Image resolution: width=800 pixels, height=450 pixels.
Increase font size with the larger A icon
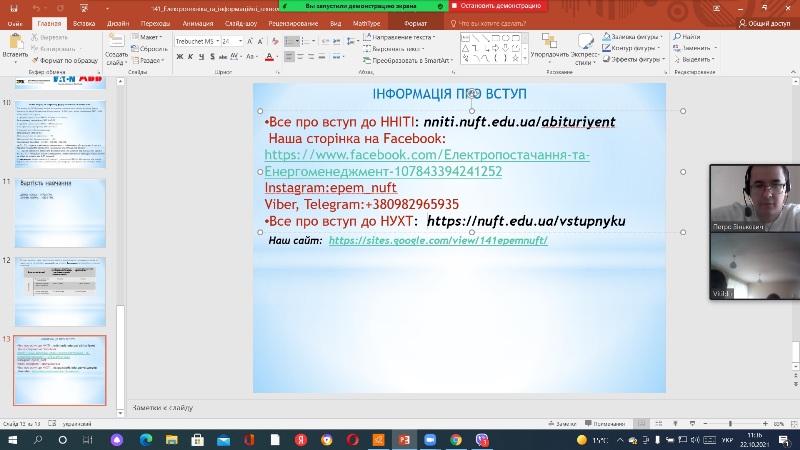tap(250, 41)
